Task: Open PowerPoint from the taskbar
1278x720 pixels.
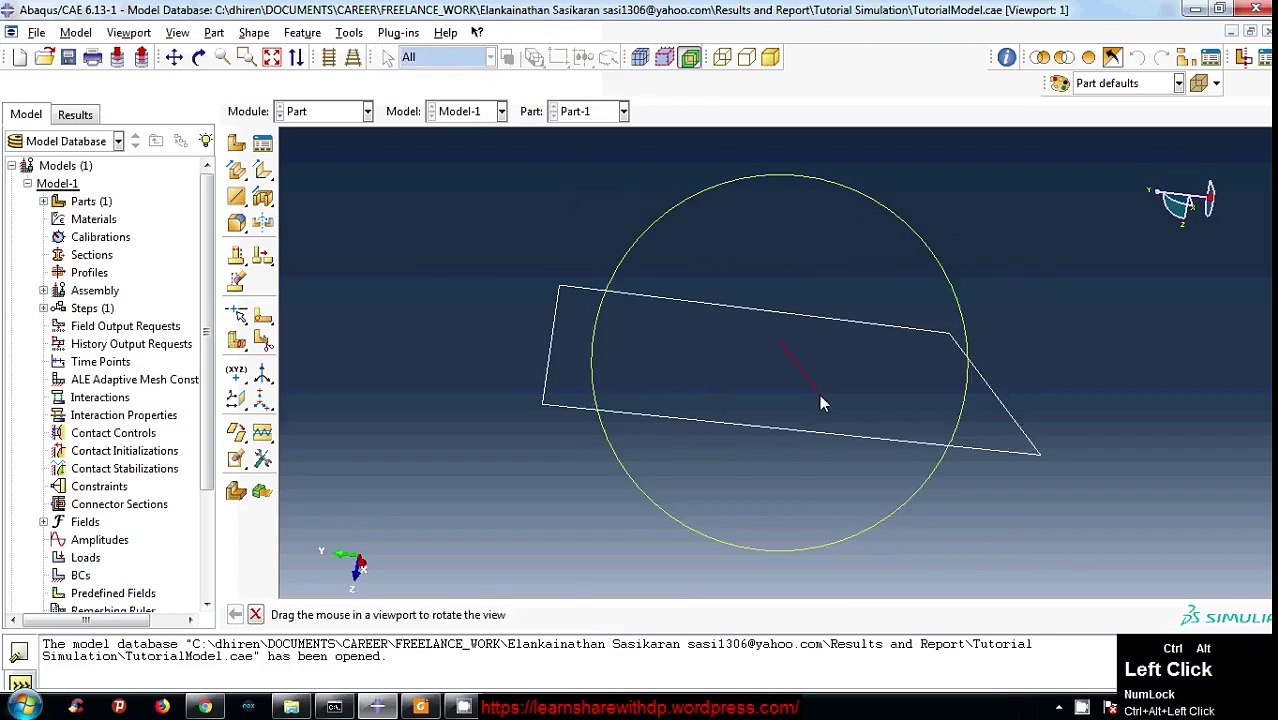Action: [119, 707]
